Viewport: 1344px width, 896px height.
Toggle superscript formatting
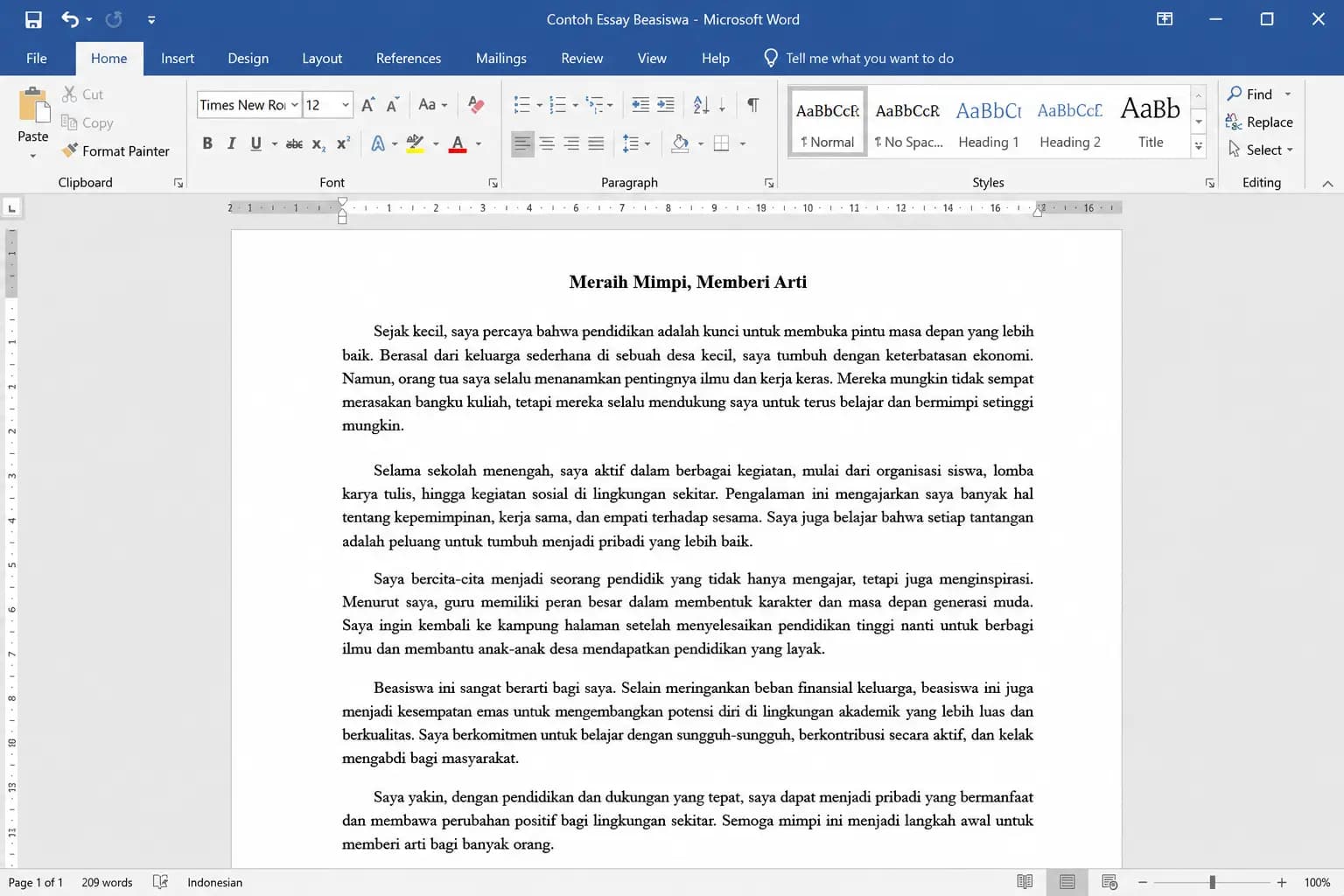point(344,143)
